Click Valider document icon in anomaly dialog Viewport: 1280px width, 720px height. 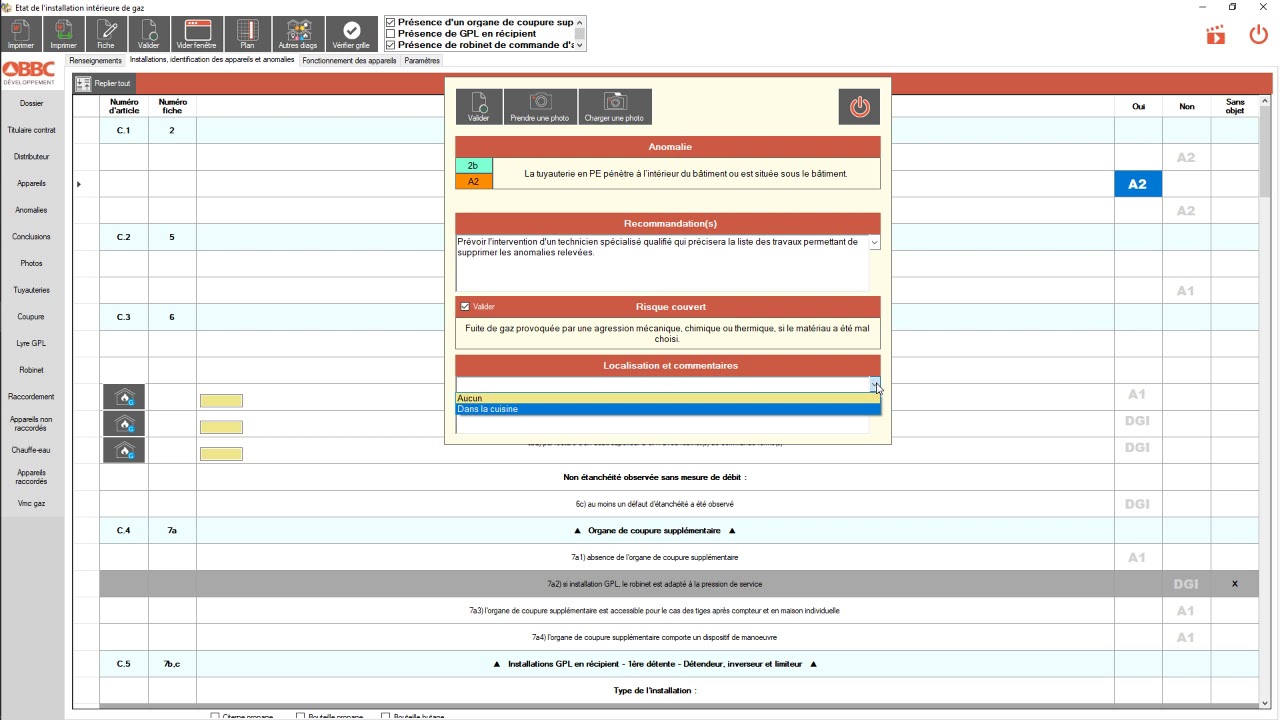(479, 106)
